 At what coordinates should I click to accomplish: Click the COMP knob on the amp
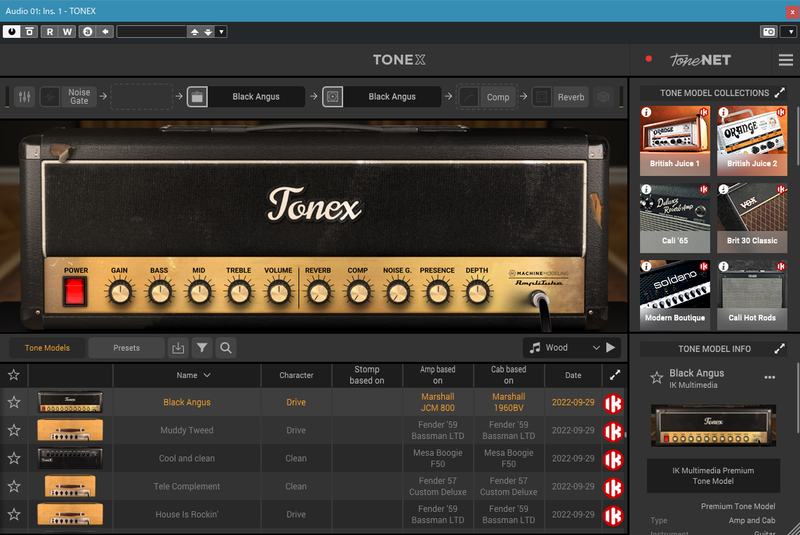pyautogui.click(x=359, y=293)
